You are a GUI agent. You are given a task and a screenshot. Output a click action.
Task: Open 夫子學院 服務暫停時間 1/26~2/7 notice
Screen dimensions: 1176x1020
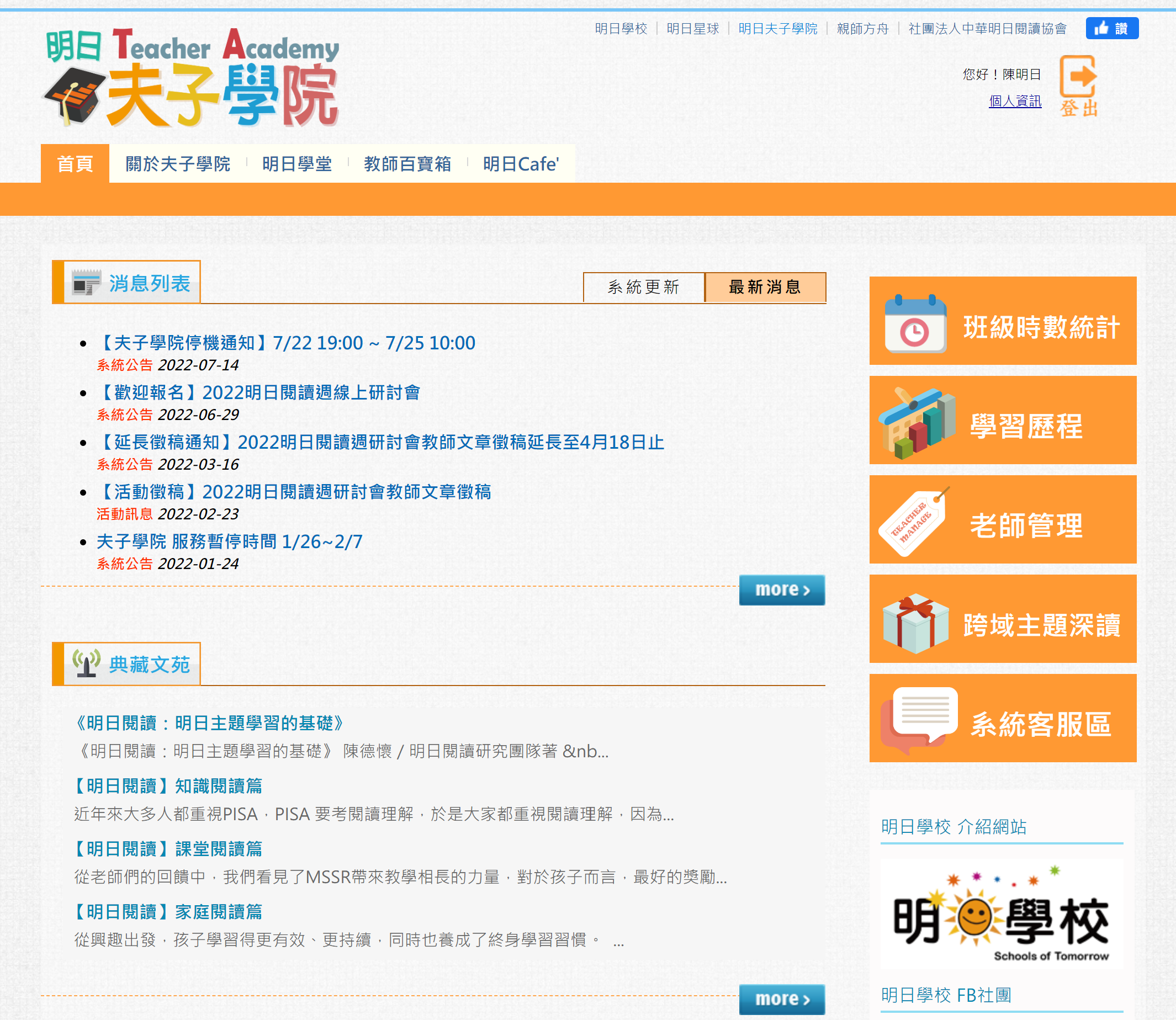coord(229,541)
